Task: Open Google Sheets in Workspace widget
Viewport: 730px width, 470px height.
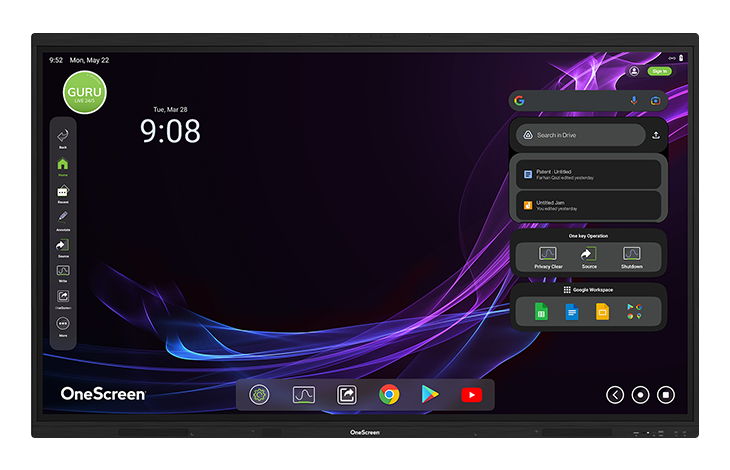Action: pos(541,311)
